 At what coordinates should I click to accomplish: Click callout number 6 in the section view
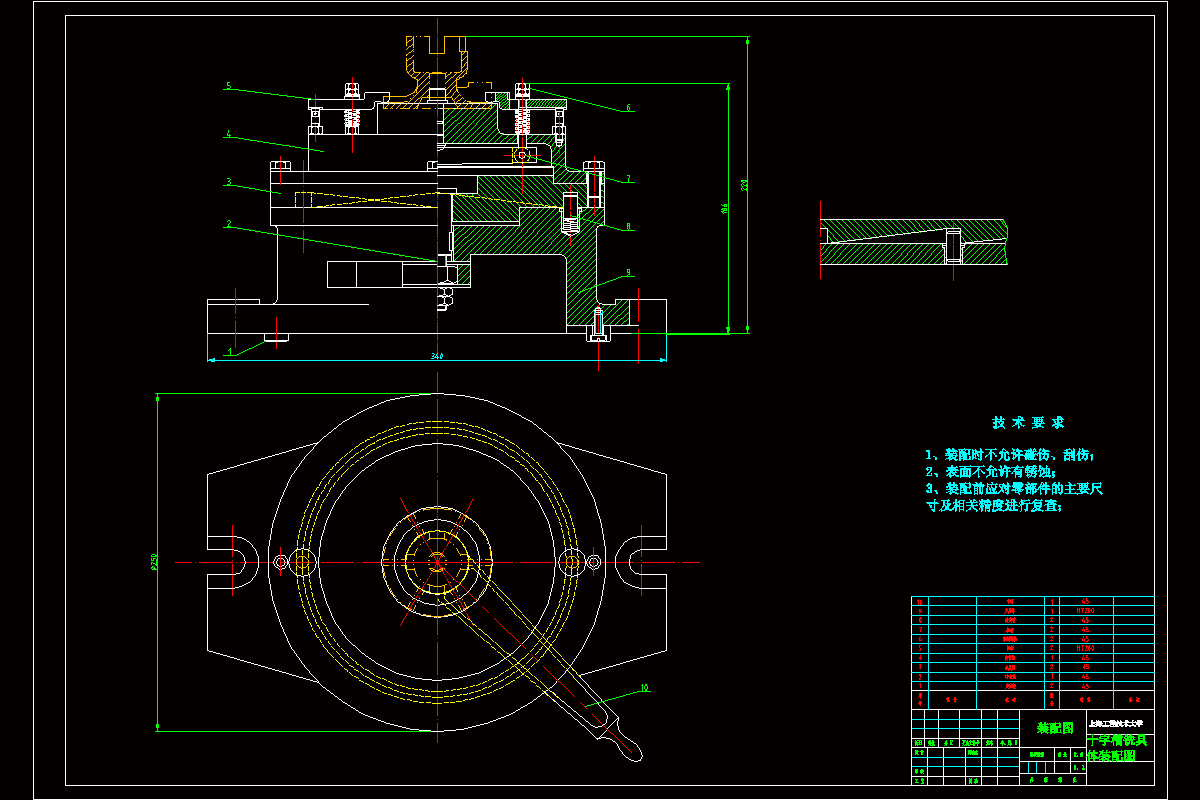[x=628, y=107]
